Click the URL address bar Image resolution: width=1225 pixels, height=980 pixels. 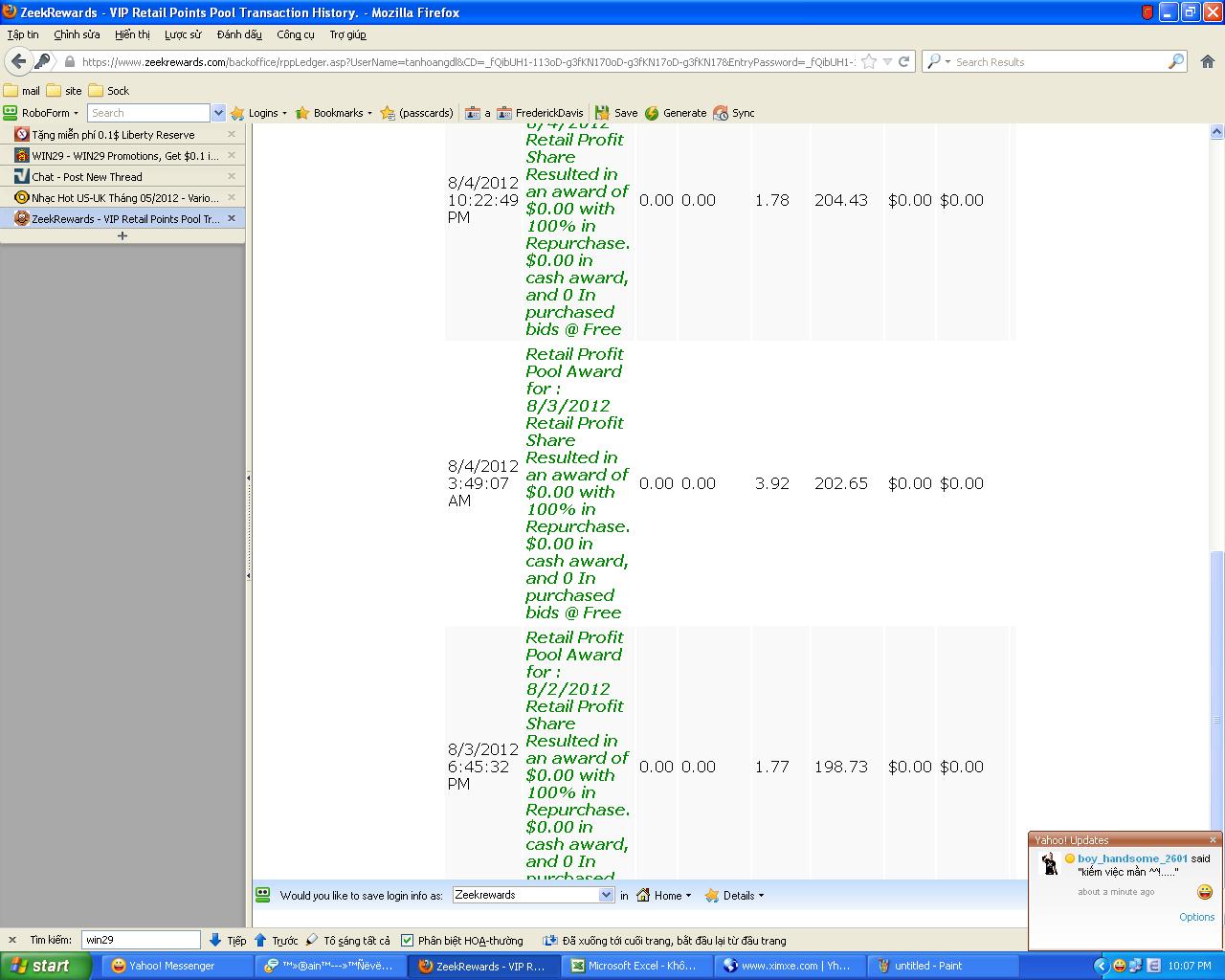click(x=467, y=61)
